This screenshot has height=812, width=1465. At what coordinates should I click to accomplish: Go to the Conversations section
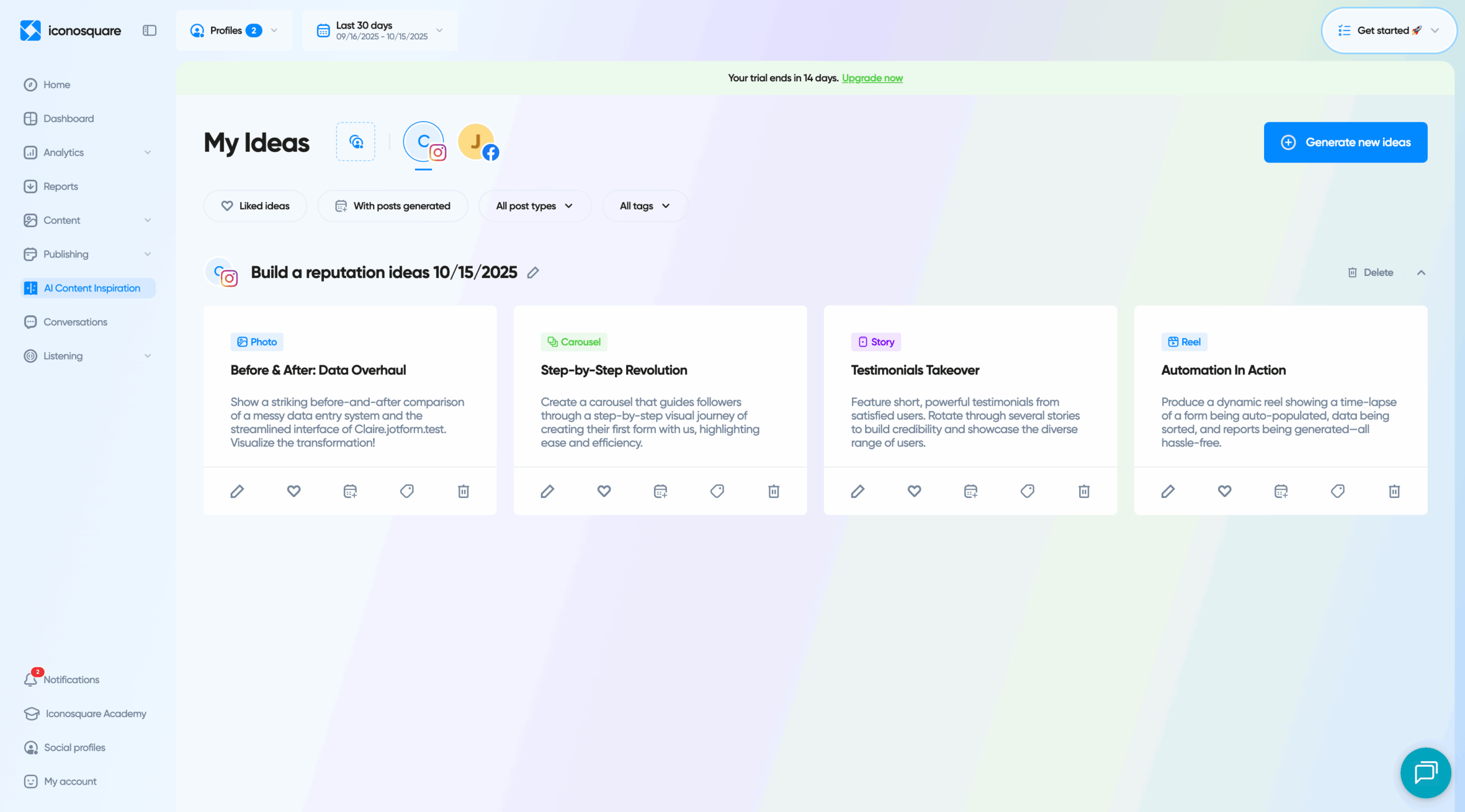coord(76,322)
